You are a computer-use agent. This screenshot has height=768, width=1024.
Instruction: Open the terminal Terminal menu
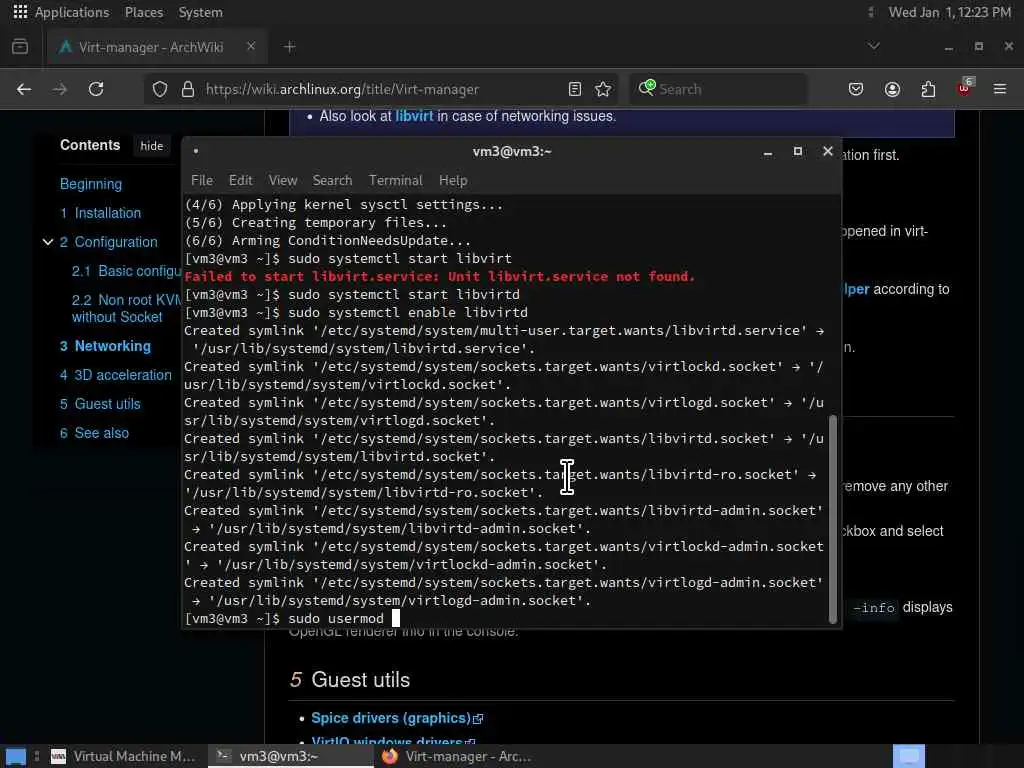tap(395, 180)
